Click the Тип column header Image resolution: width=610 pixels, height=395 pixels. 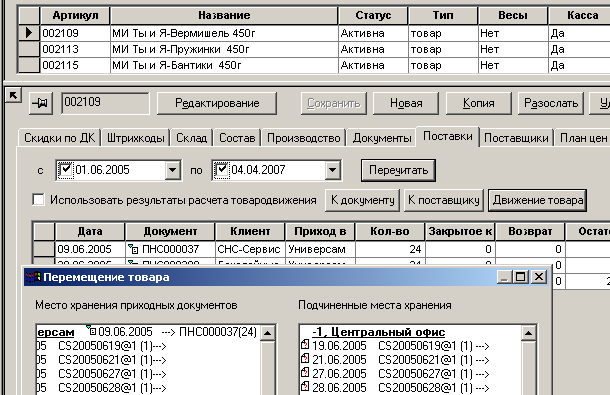pyautogui.click(x=443, y=15)
